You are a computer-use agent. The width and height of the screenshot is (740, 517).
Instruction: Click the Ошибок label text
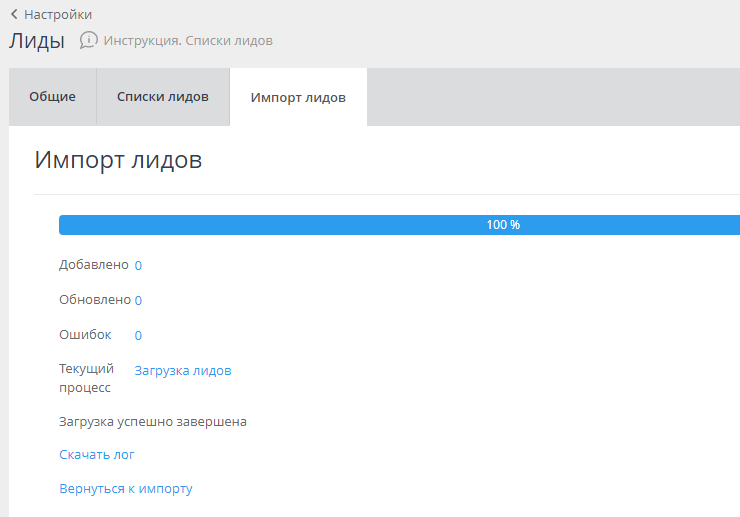tap(86, 334)
